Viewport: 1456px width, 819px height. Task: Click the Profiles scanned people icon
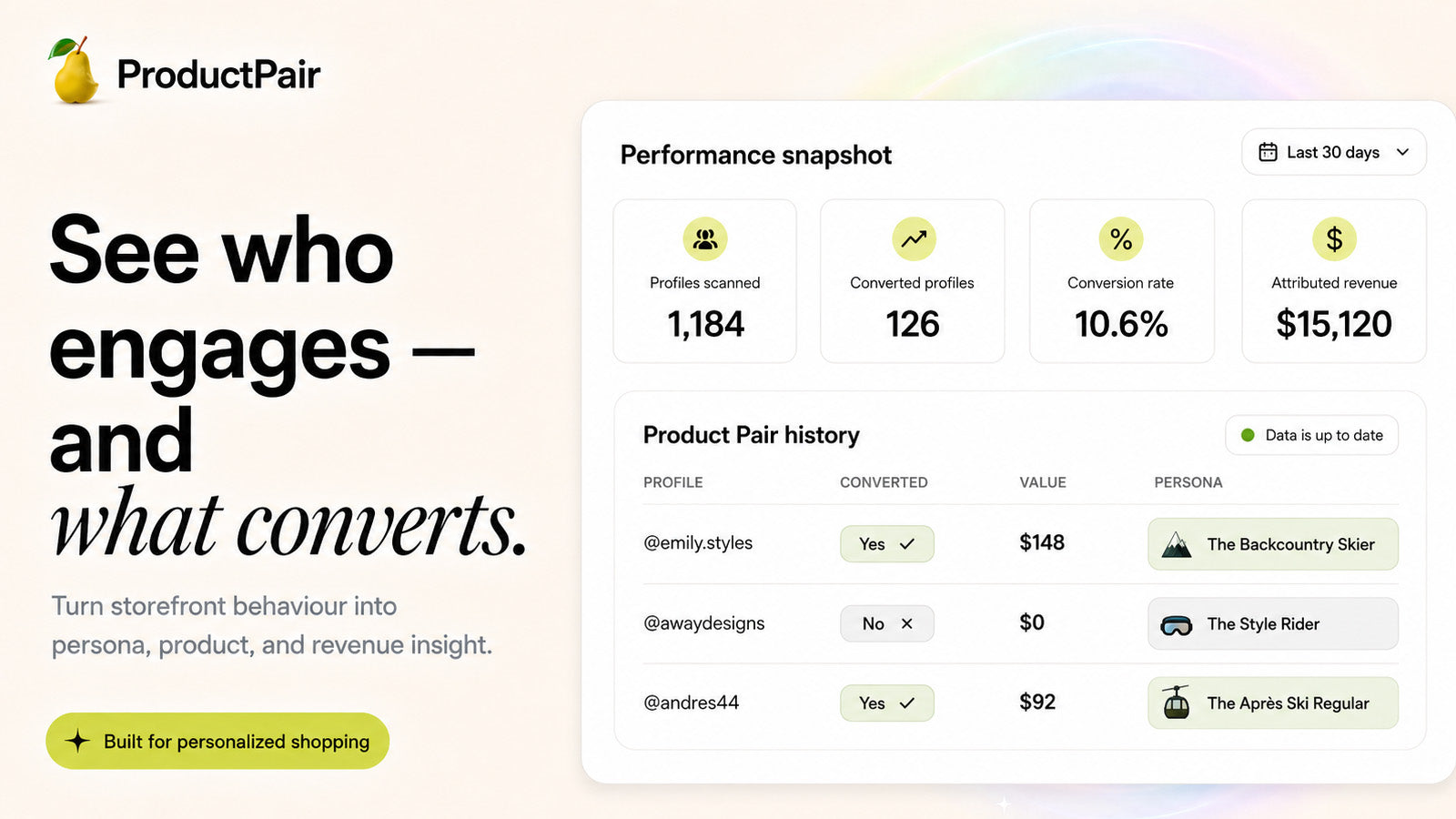point(705,239)
